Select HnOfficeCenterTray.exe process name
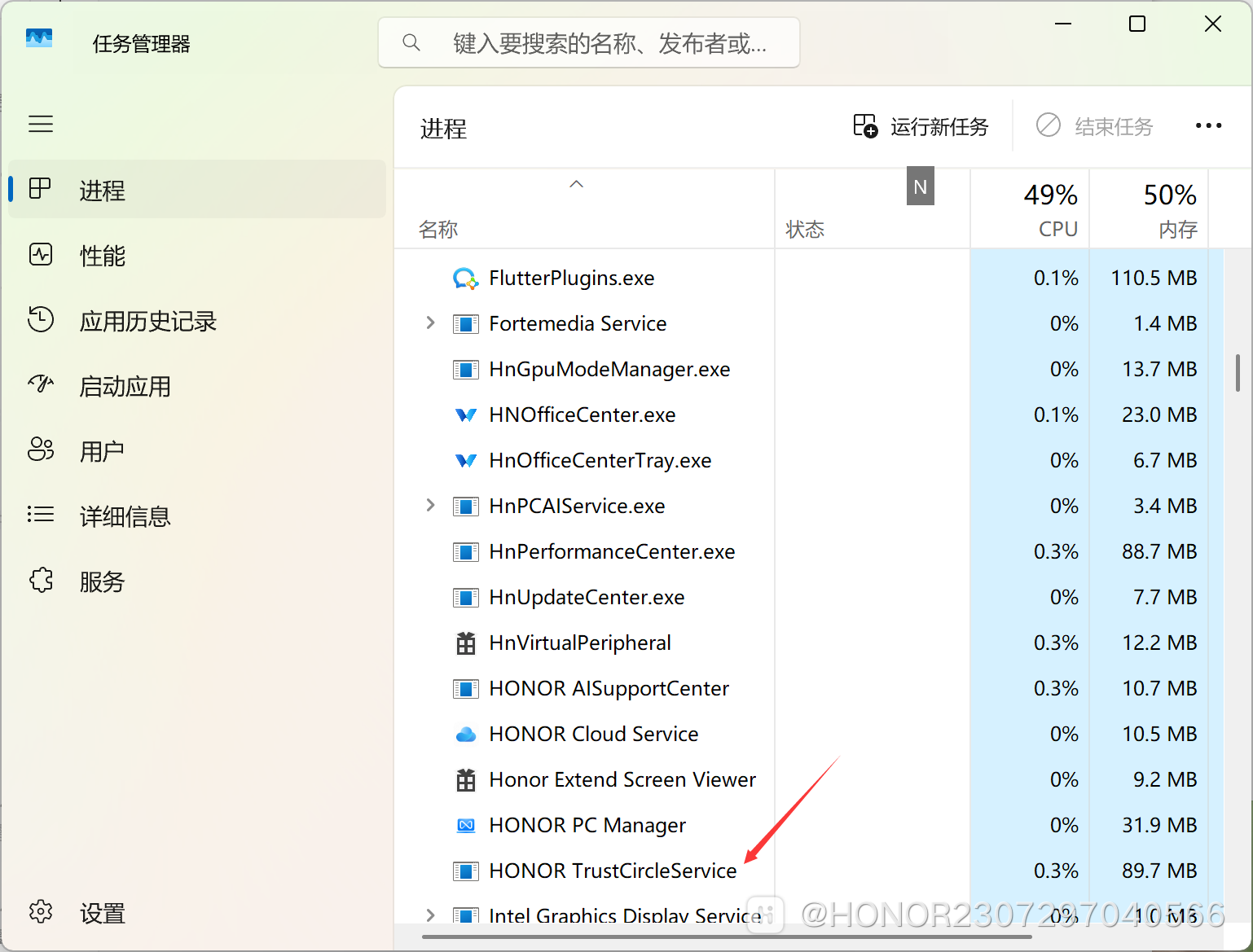The image size is (1253, 952). coord(600,461)
